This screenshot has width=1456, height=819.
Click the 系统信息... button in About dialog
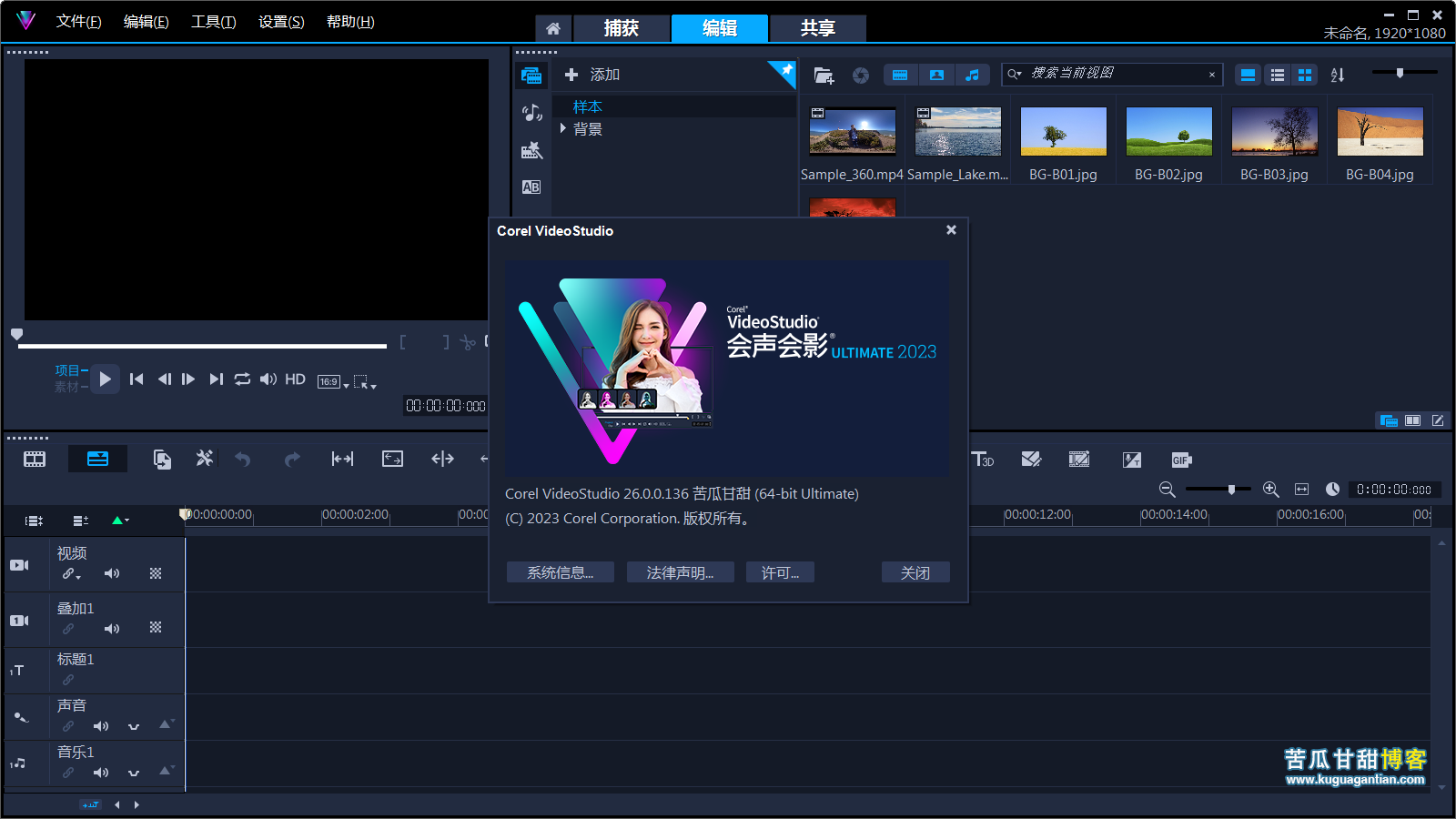tap(561, 572)
